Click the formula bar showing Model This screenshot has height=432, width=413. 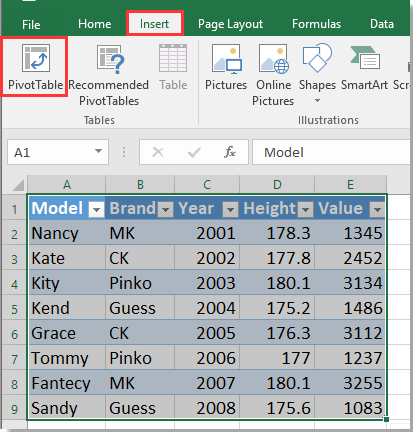[x=332, y=152]
